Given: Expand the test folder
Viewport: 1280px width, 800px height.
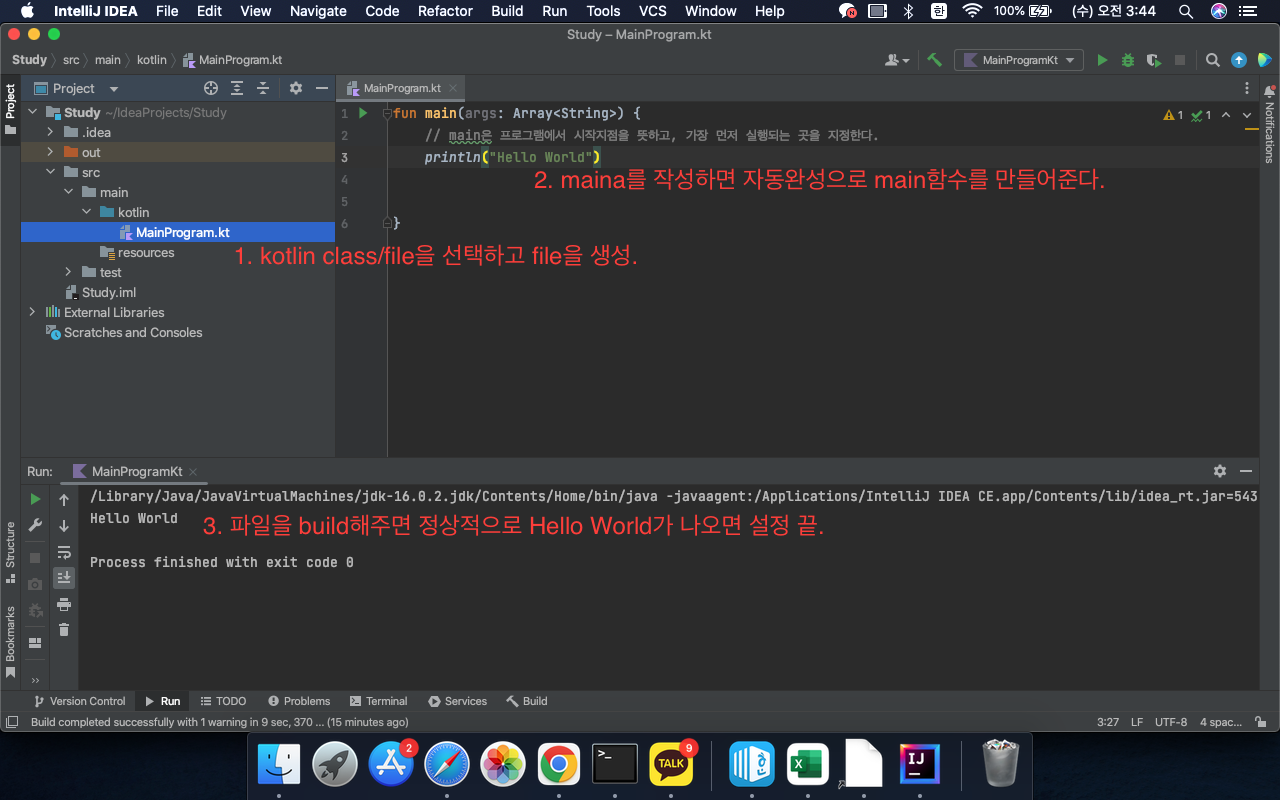Looking at the screenshot, I should (69, 272).
